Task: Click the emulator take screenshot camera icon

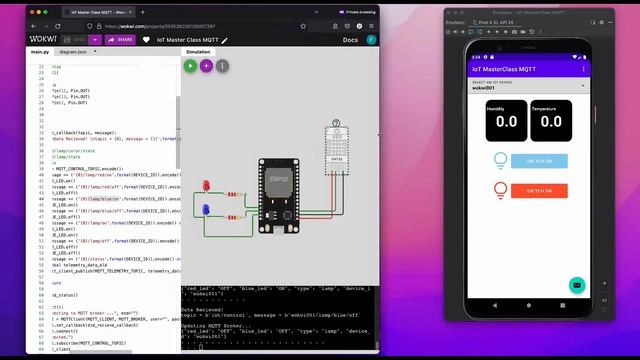Action: point(514,31)
